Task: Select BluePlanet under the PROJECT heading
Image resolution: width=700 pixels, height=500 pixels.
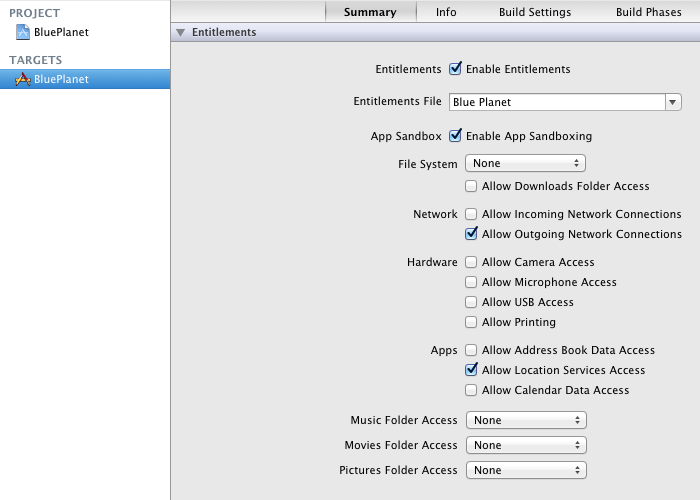Action: pyautogui.click(x=61, y=32)
